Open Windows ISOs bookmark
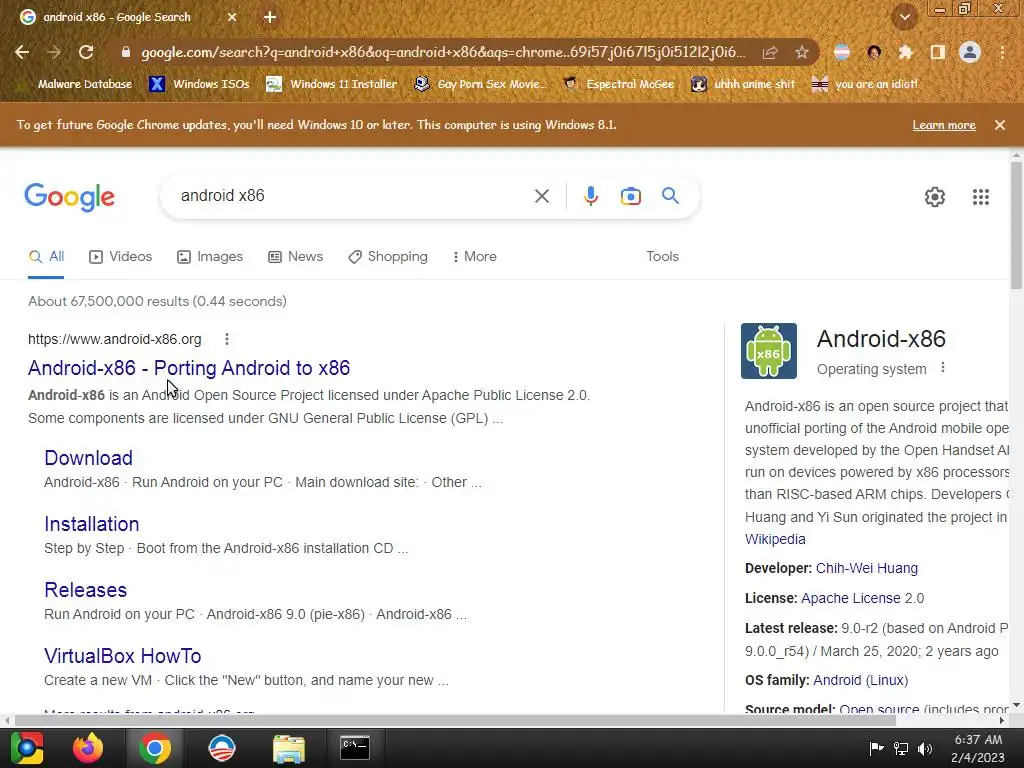The image size is (1024, 768). pos(199,84)
